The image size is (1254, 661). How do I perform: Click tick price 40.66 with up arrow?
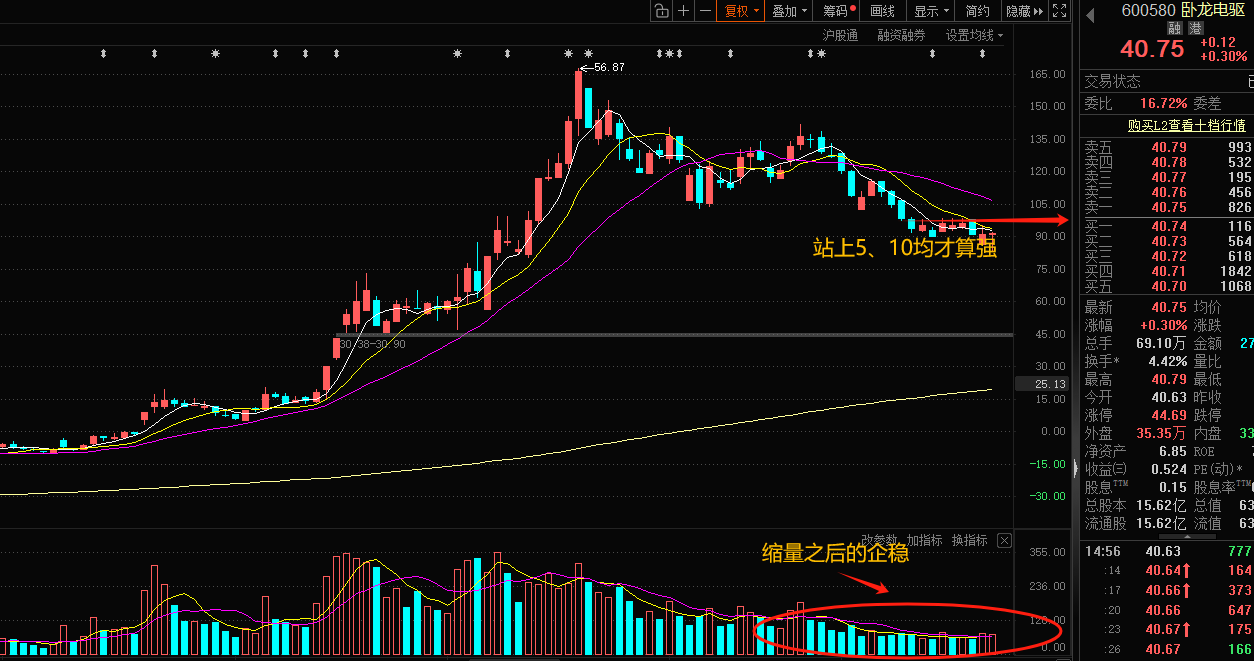[x=1169, y=590]
